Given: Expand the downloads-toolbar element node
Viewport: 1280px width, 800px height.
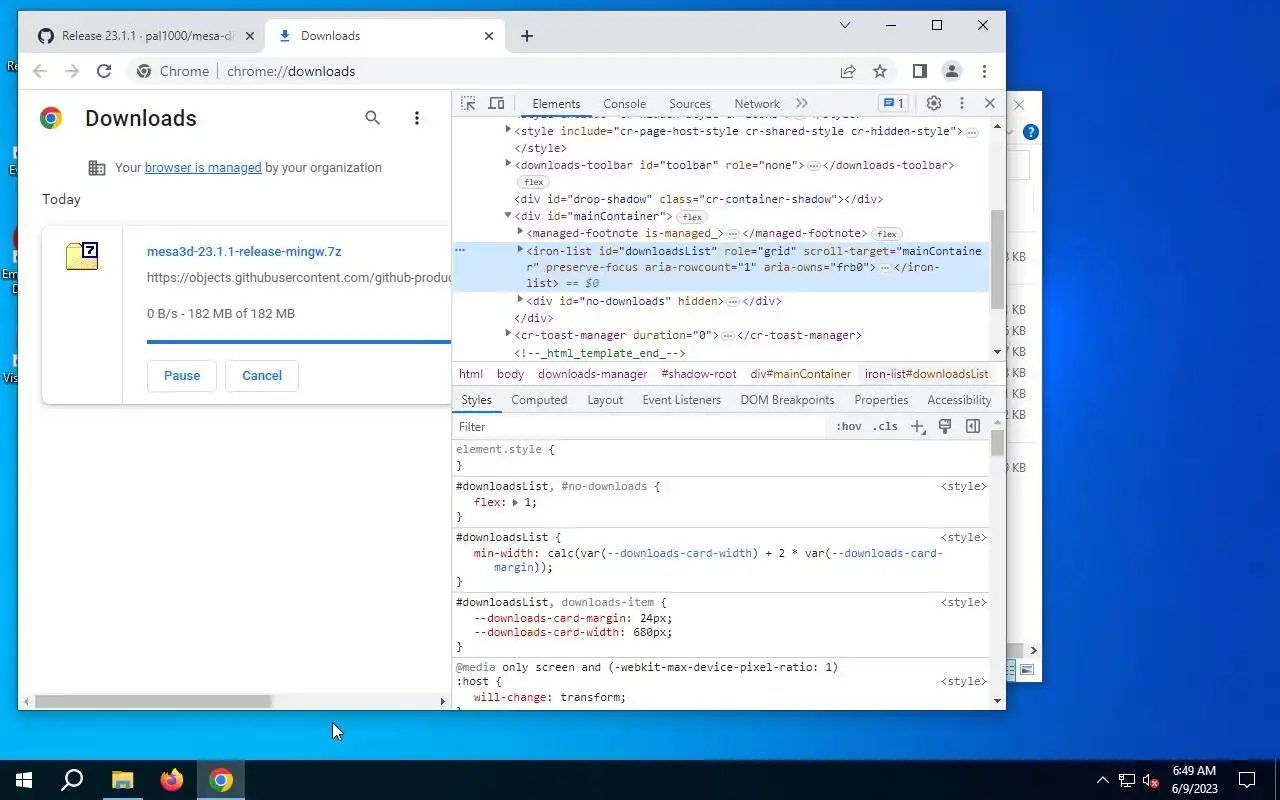Looking at the screenshot, I should pyautogui.click(x=508, y=164).
